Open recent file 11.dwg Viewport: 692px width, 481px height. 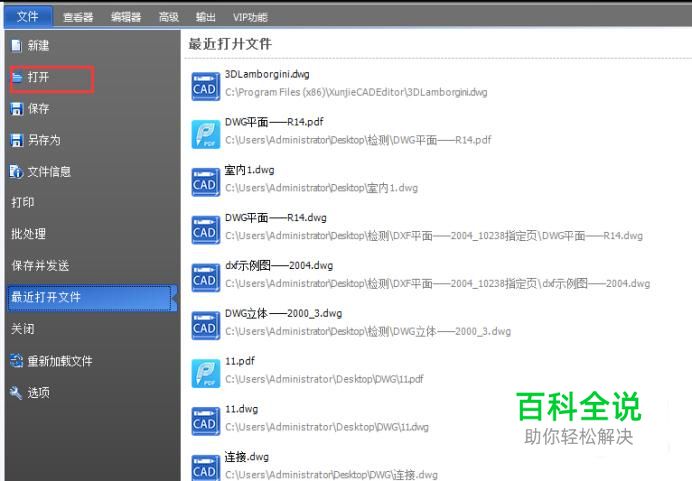coord(241,409)
